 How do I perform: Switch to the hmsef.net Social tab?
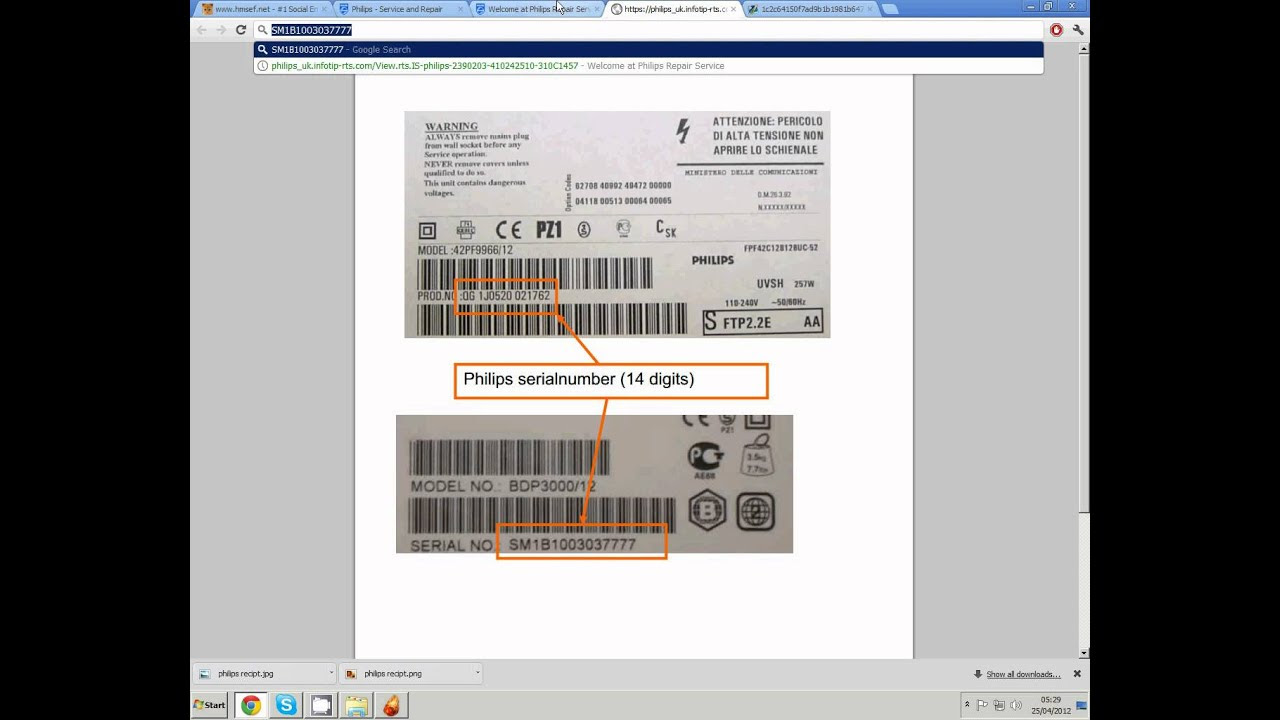click(264, 9)
